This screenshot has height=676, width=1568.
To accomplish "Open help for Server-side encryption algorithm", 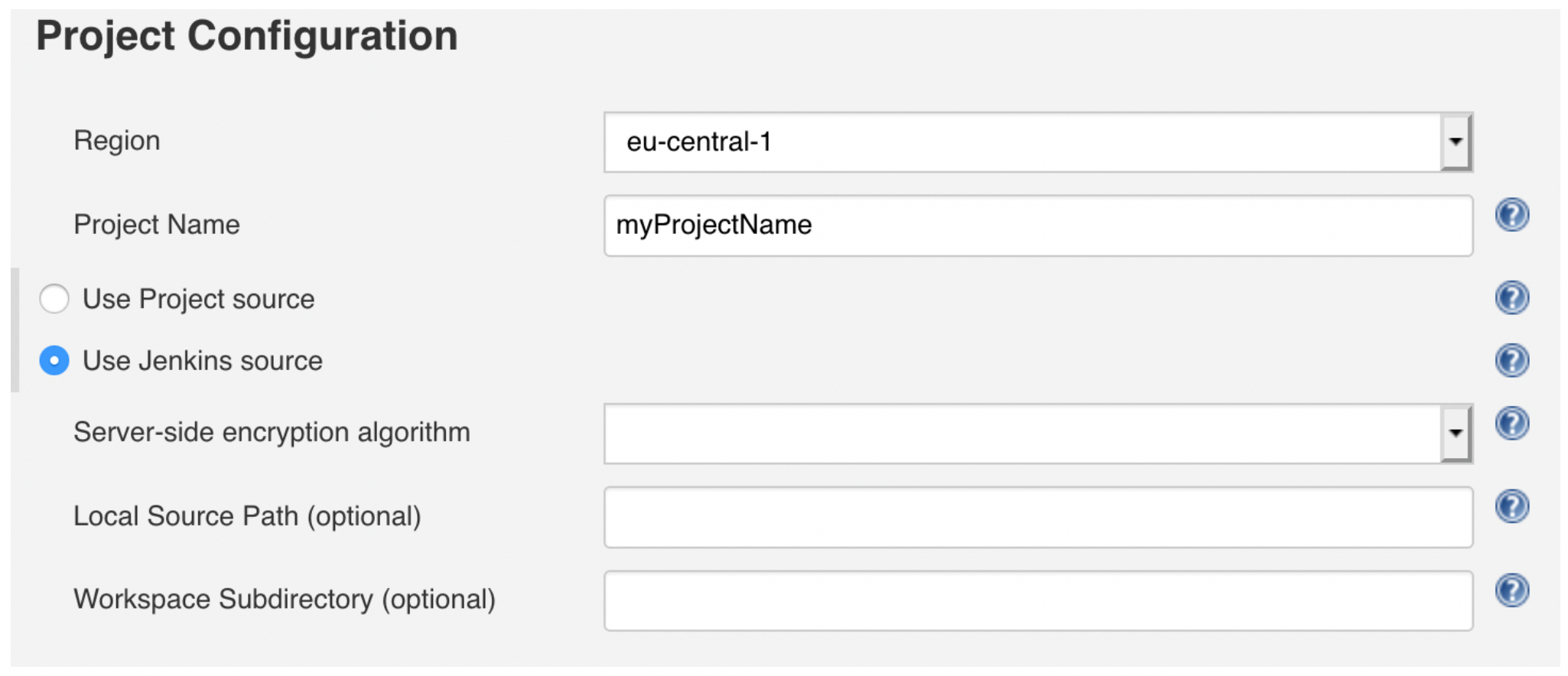I will tap(1511, 424).
